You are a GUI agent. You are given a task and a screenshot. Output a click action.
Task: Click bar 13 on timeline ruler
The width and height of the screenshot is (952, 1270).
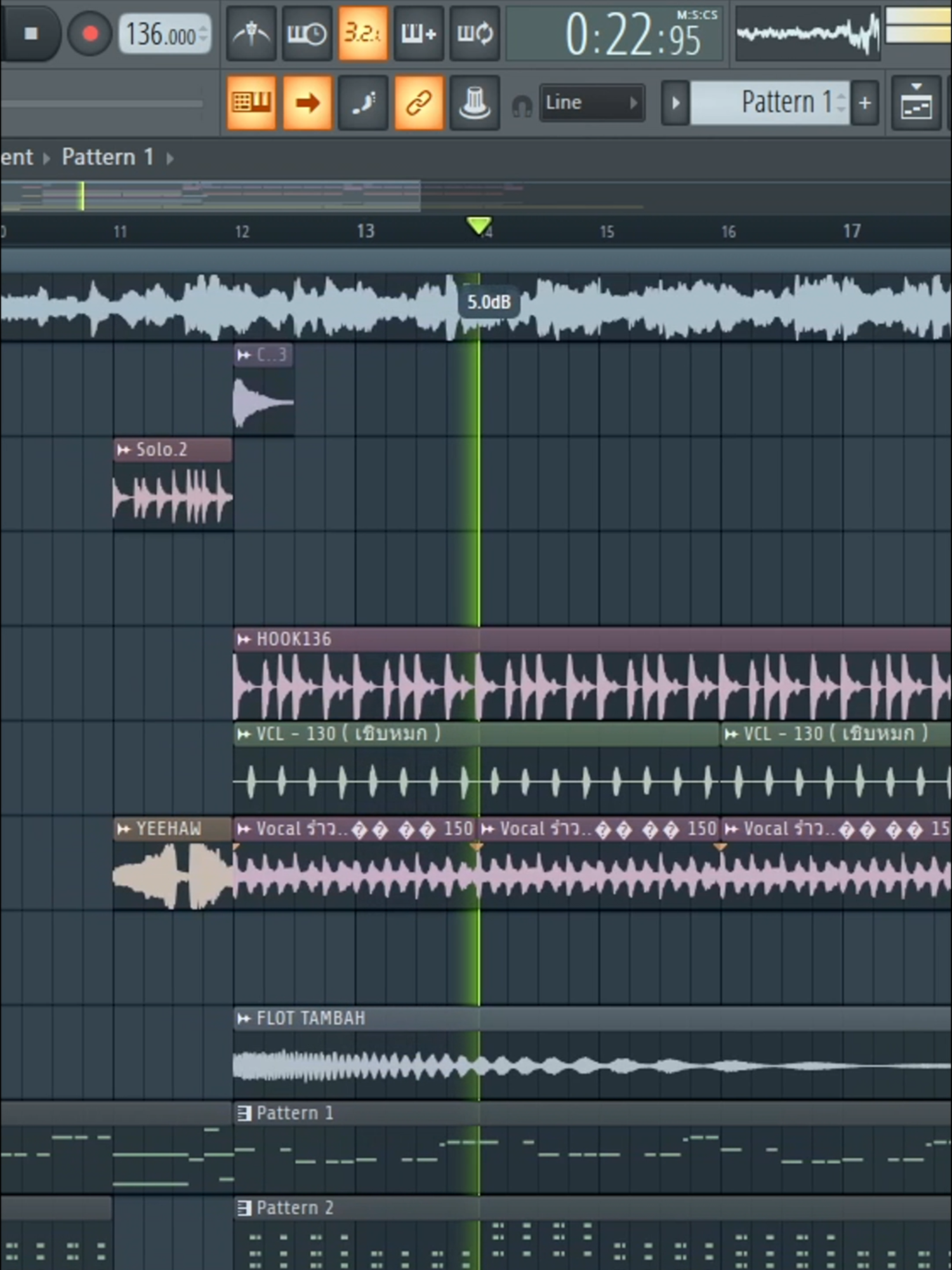365,231
